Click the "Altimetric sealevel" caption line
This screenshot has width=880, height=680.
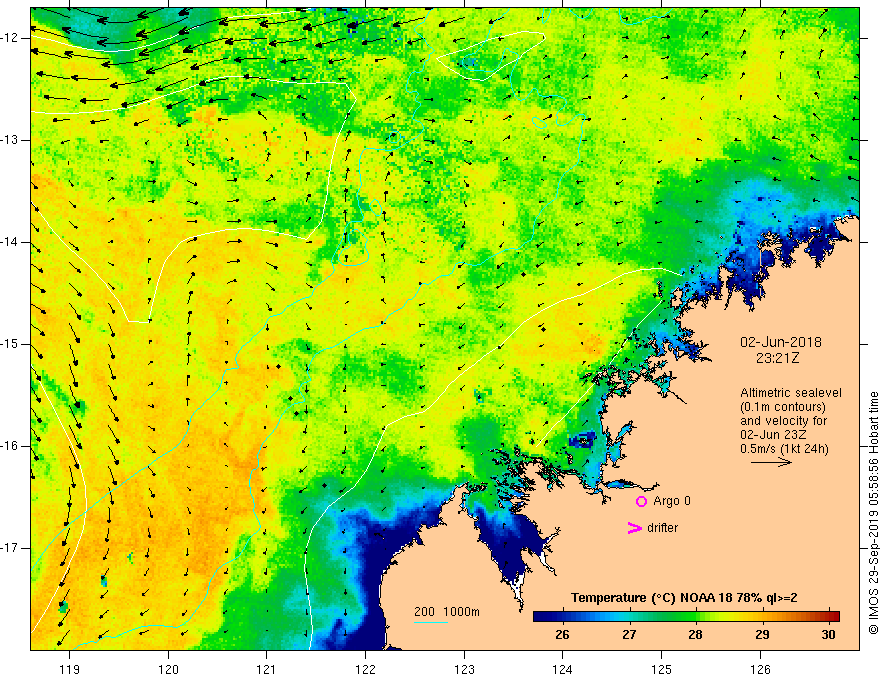(x=791, y=393)
